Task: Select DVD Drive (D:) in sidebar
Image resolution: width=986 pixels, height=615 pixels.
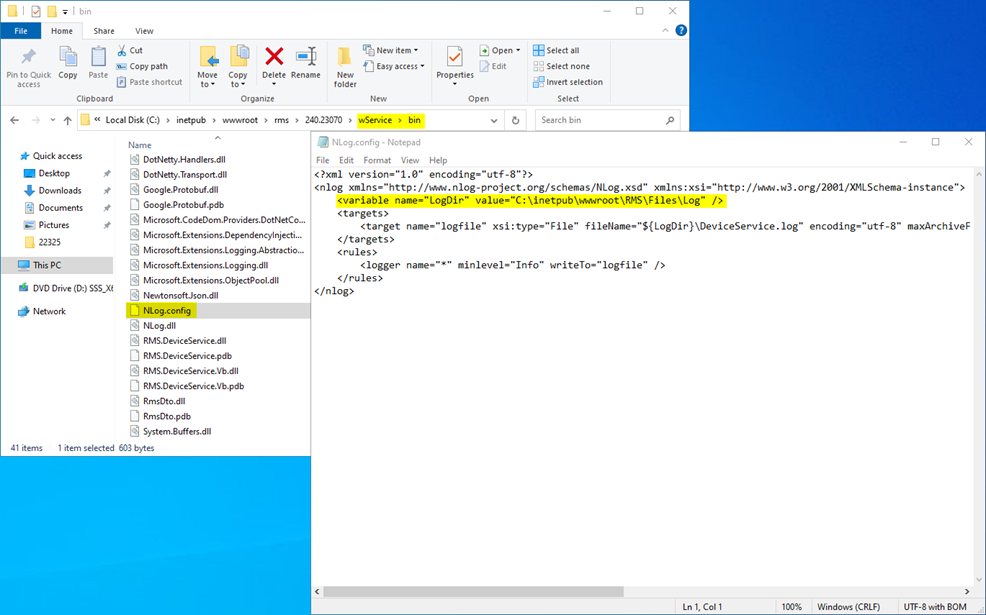Action: tap(66, 288)
